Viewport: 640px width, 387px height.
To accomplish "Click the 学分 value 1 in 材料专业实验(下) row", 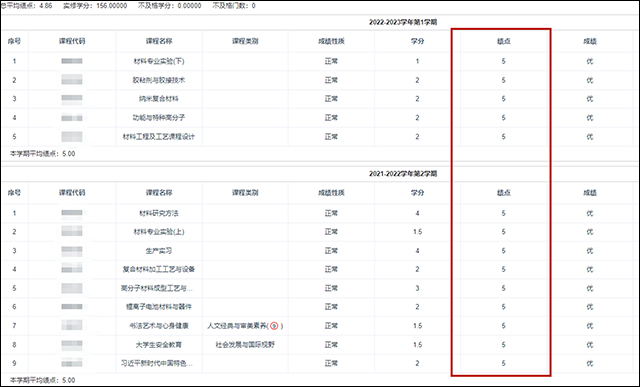I will tap(417, 61).
